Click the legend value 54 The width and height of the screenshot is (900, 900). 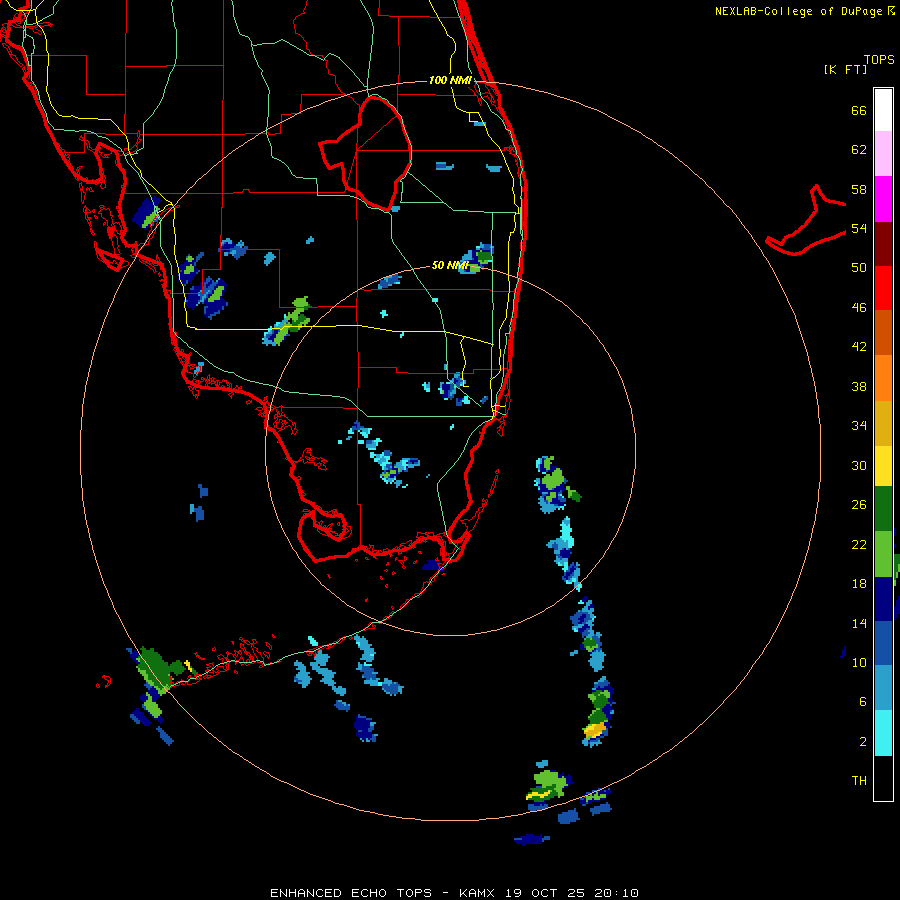859,228
